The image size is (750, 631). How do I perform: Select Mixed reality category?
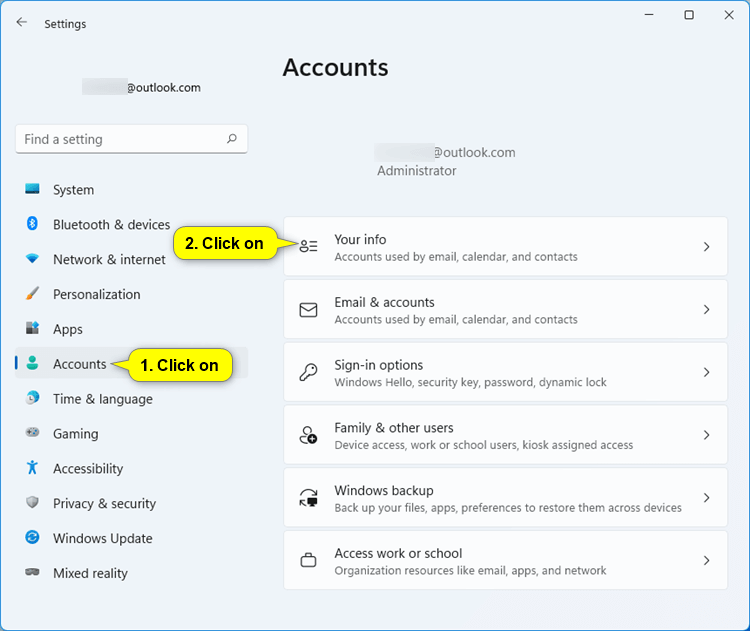click(x=132, y=574)
